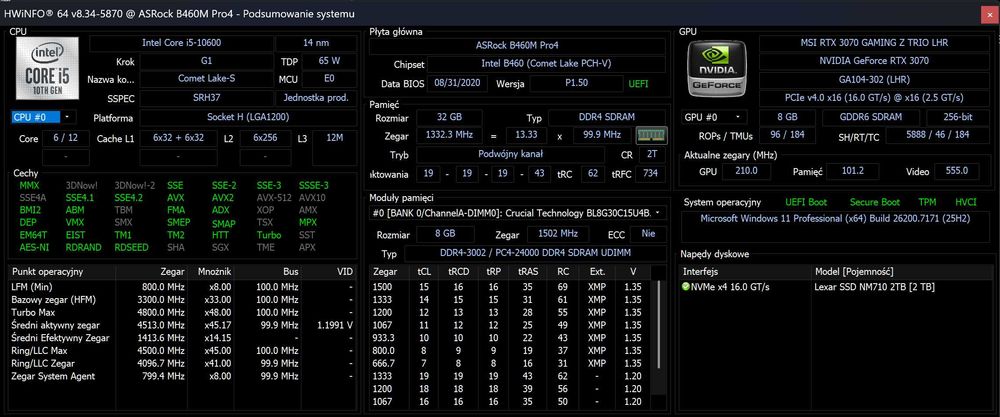Click the 'MMX' feature flag
The height and width of the screenshot is (417, 1000).
29,186
